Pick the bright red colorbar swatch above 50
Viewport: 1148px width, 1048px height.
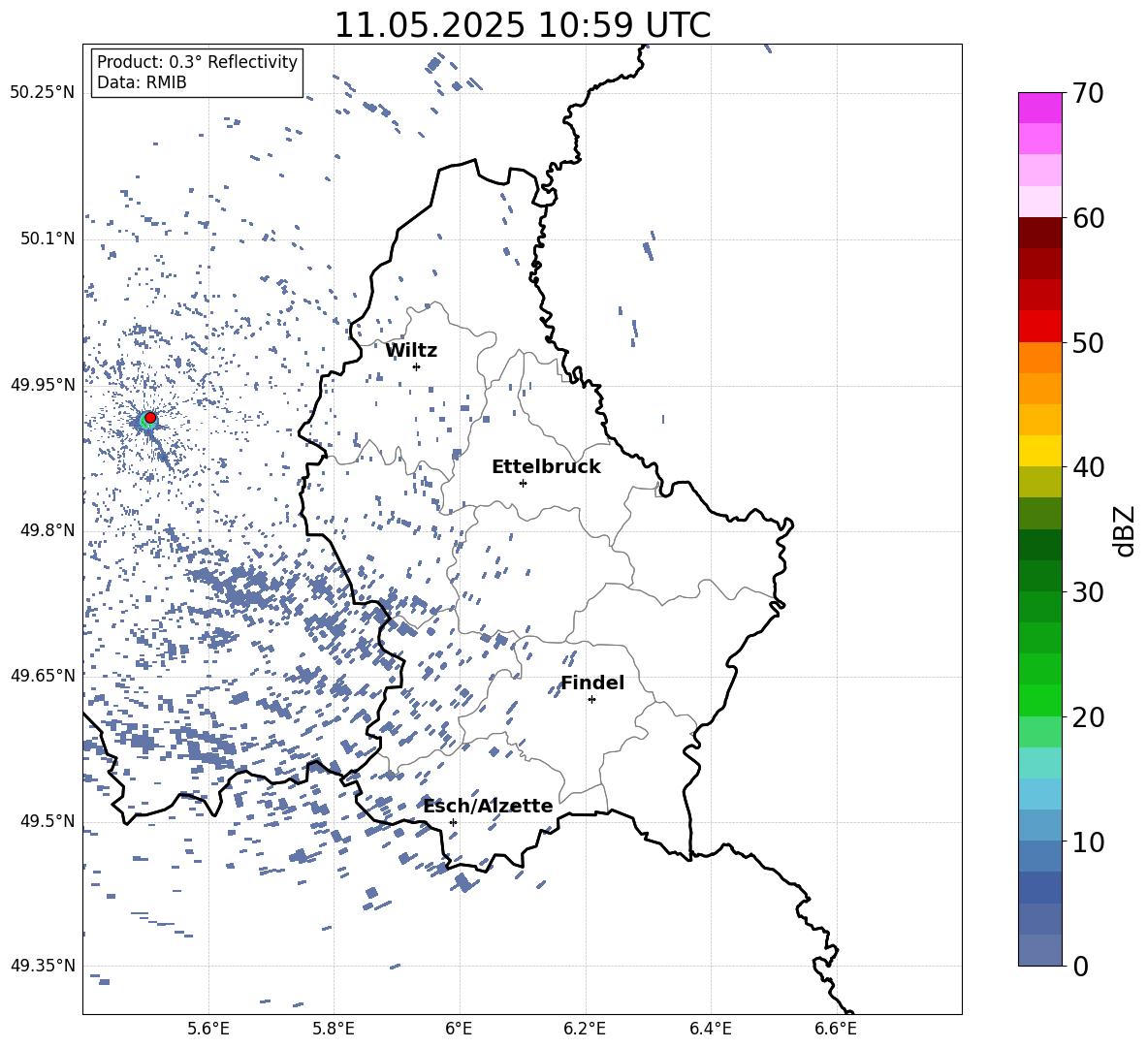1039,327
